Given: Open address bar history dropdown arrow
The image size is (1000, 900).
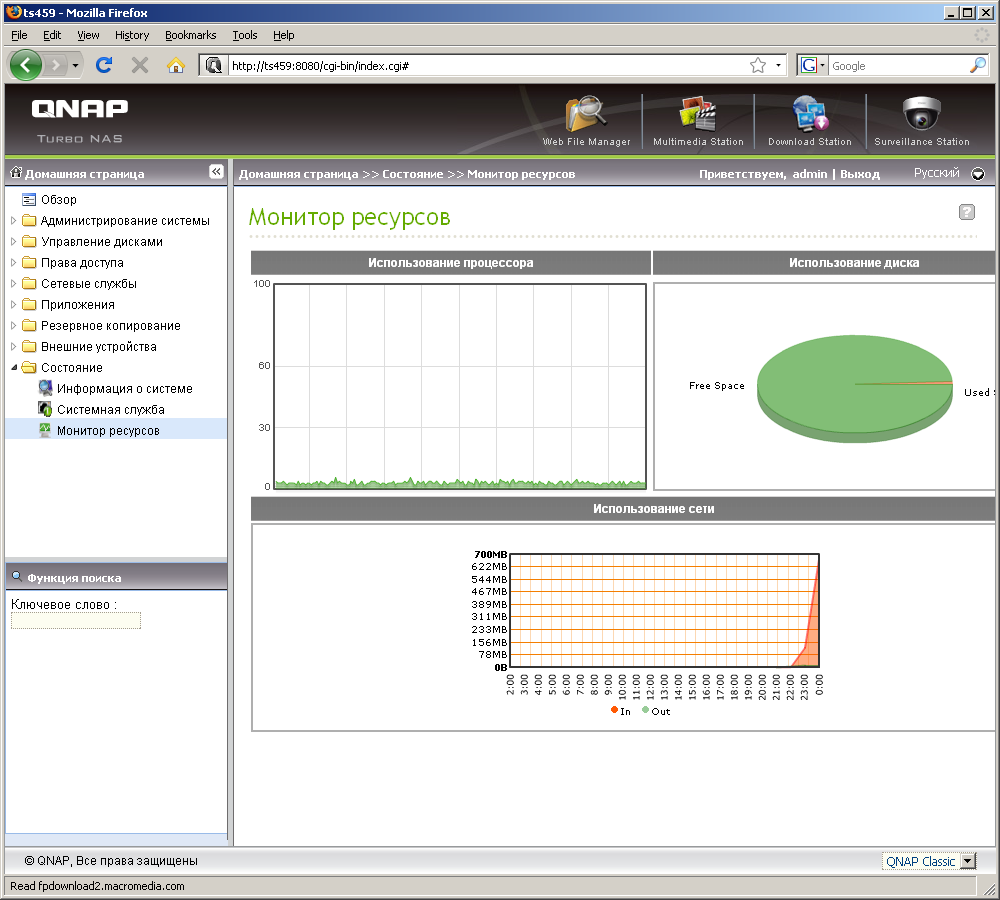Looking at the screenshot, I should (x=778, y=65).
